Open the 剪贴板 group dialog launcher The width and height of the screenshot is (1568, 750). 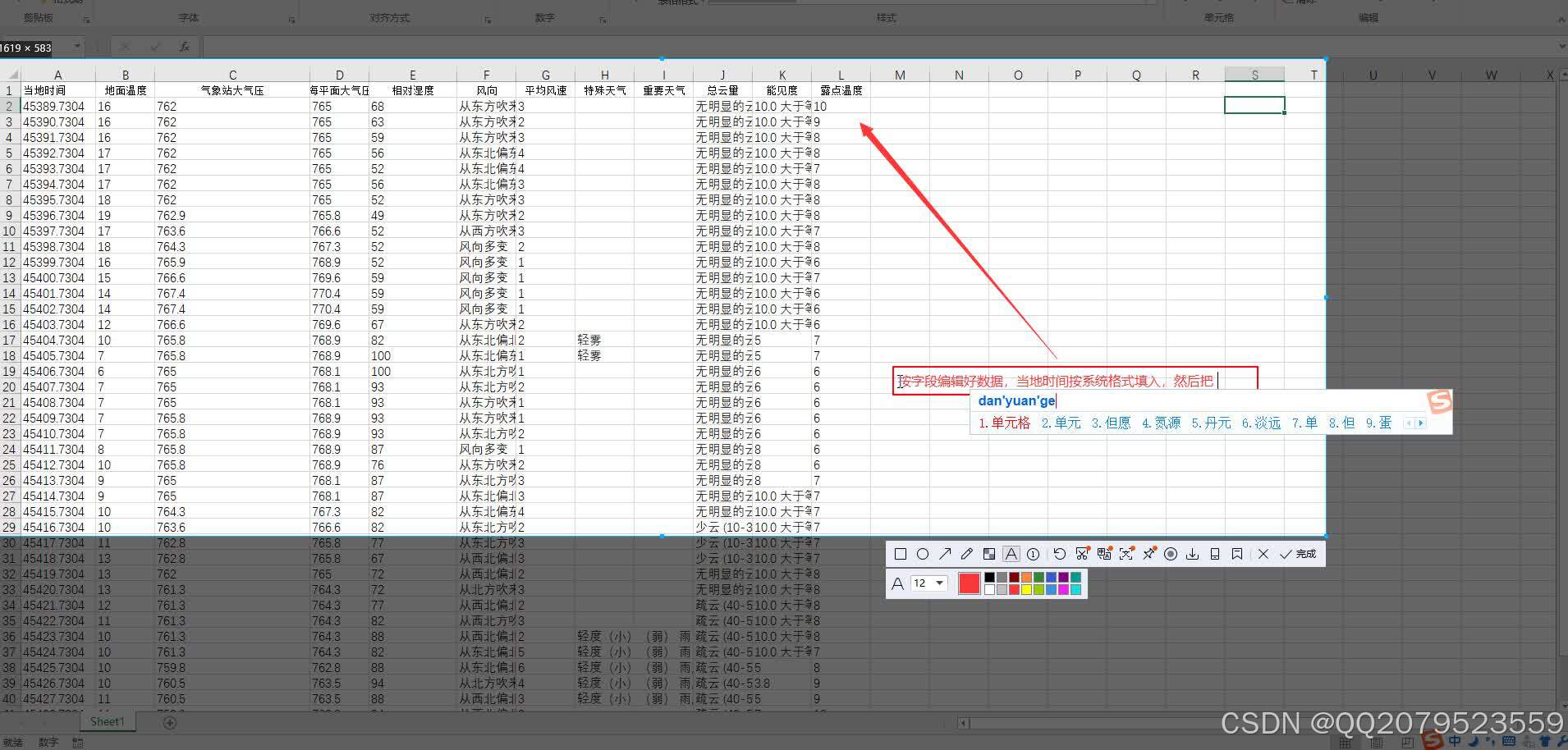[x=86, y=19]
